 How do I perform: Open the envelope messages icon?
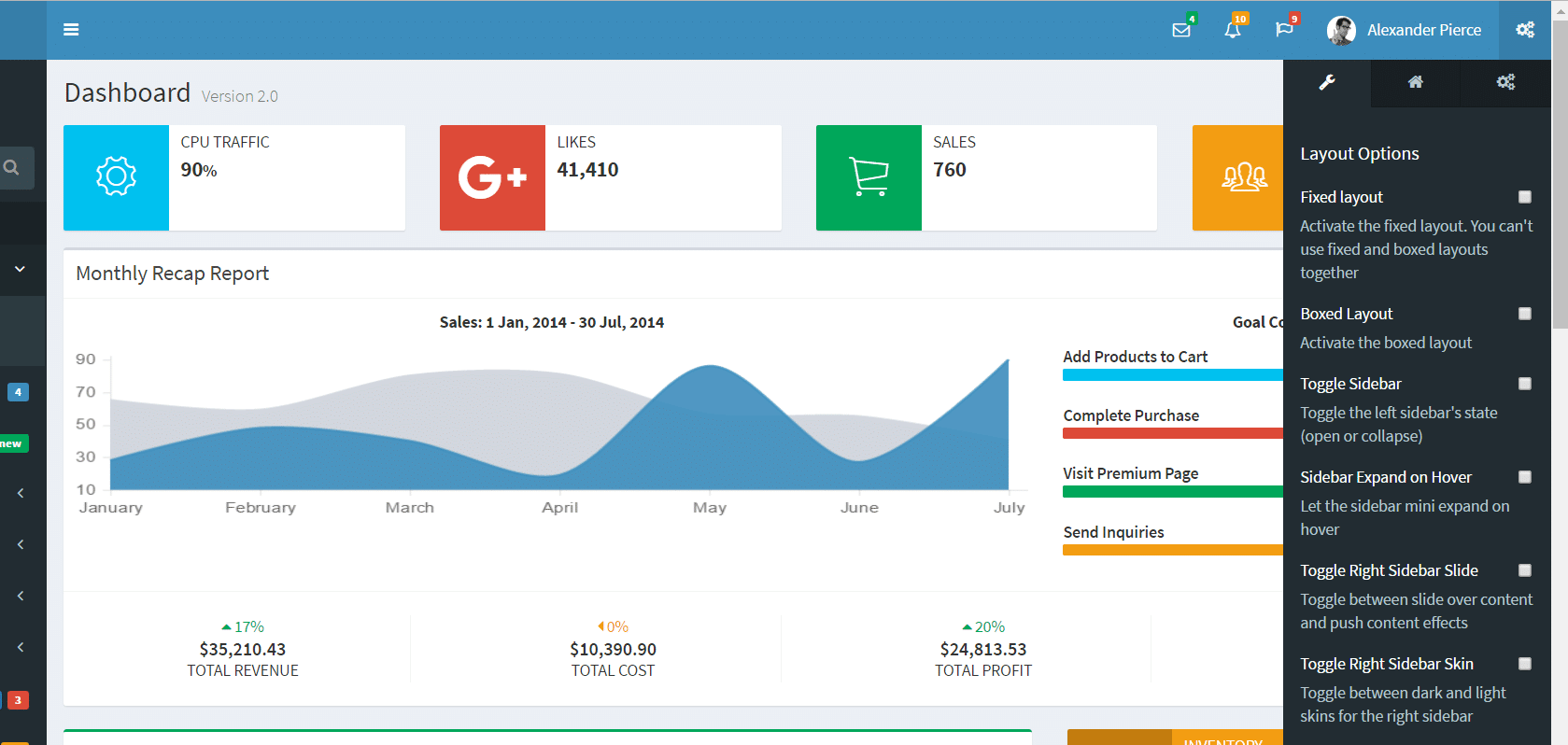pyautogui.click(x=1181, y=30)
